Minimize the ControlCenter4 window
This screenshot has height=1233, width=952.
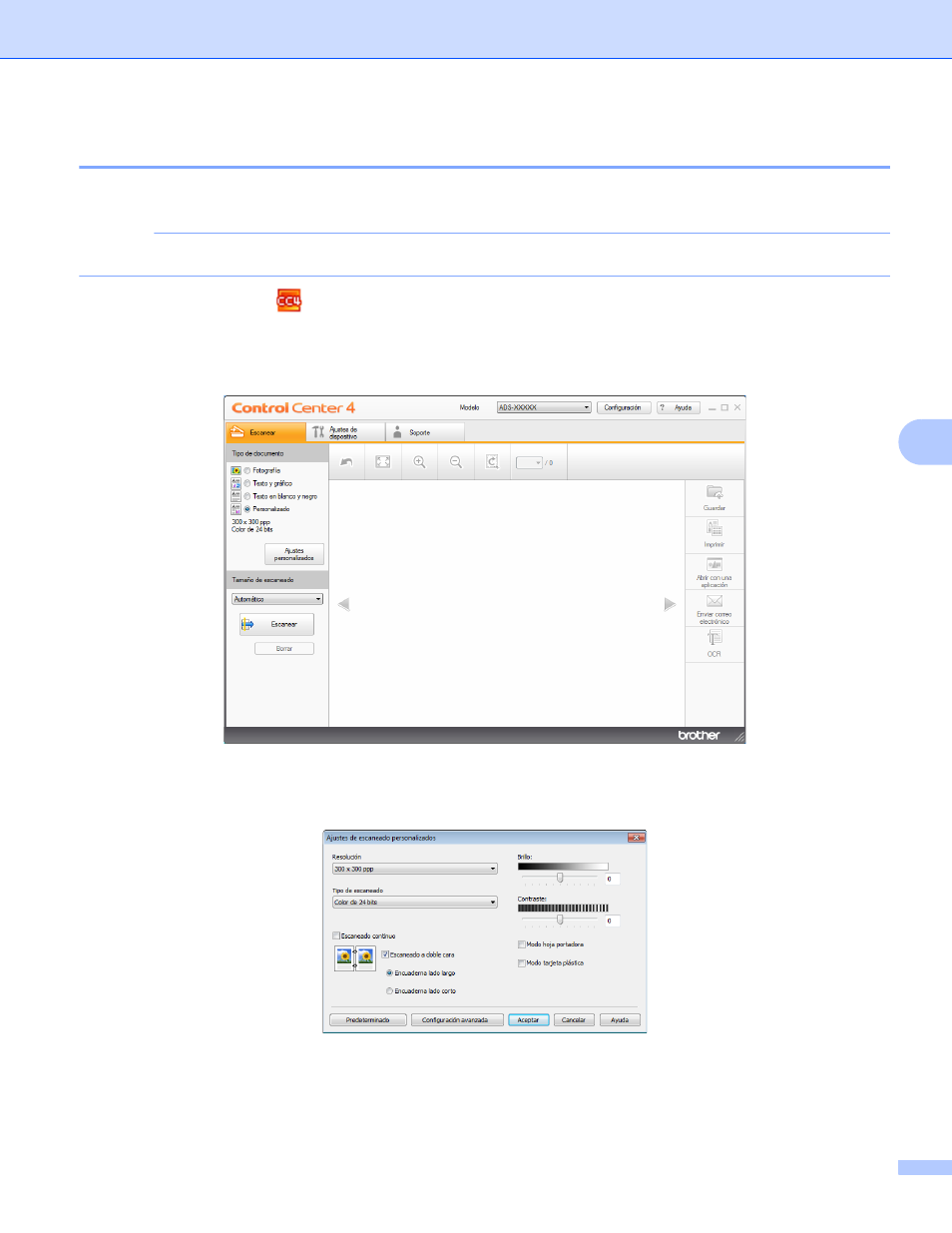point(713,408)
